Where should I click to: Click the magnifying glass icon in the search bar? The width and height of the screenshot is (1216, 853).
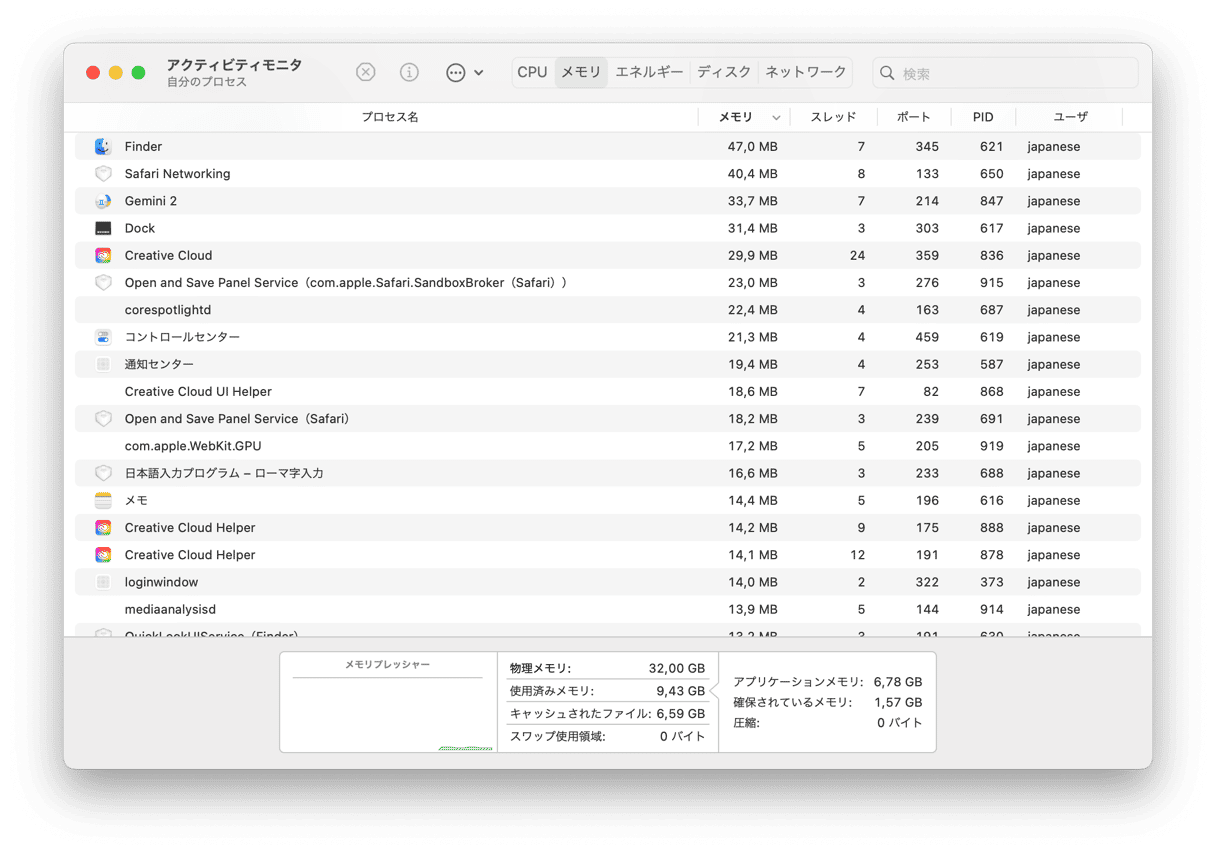[x=886, y=72]
